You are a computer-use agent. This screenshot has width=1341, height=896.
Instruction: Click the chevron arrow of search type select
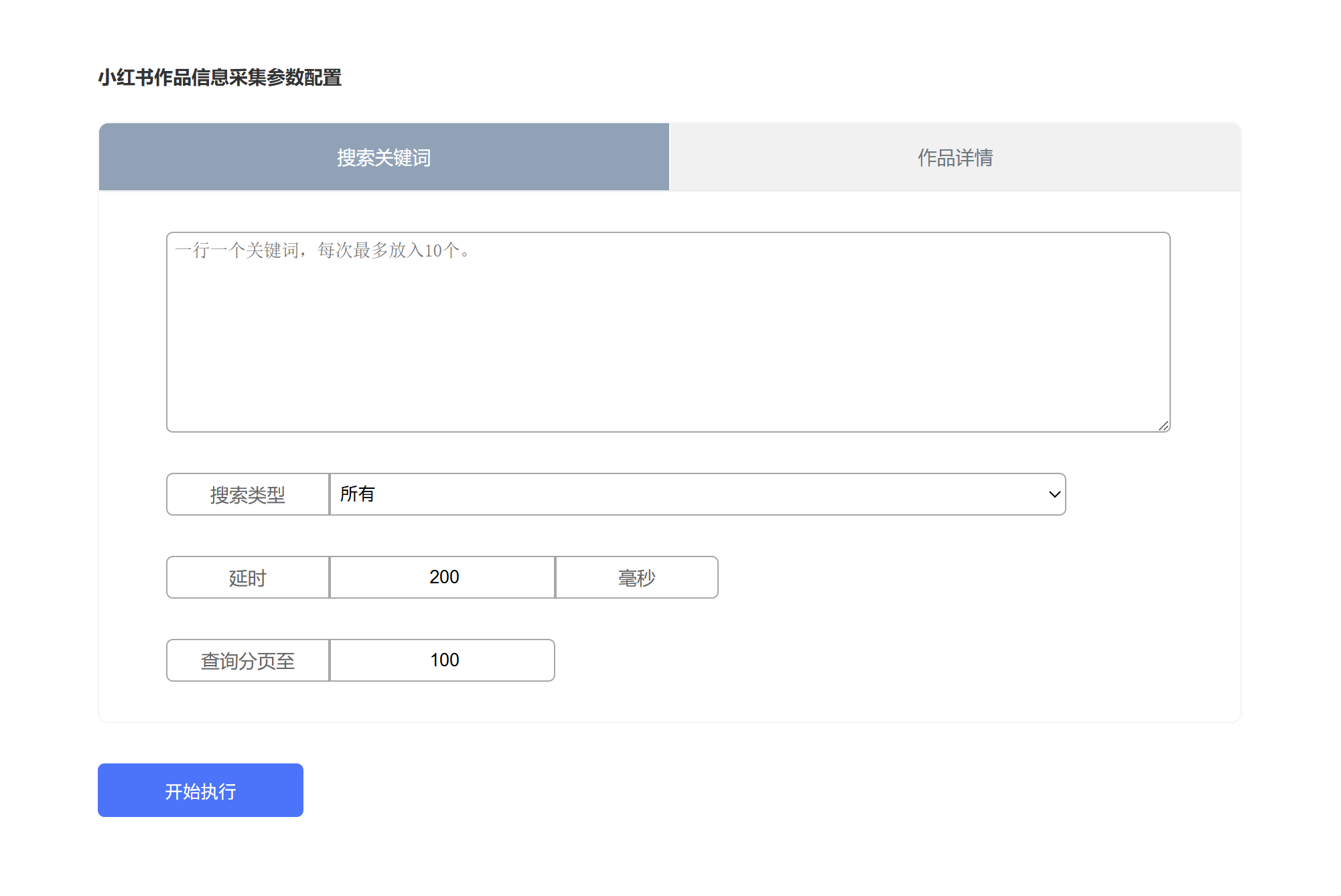coord(1054,494)
